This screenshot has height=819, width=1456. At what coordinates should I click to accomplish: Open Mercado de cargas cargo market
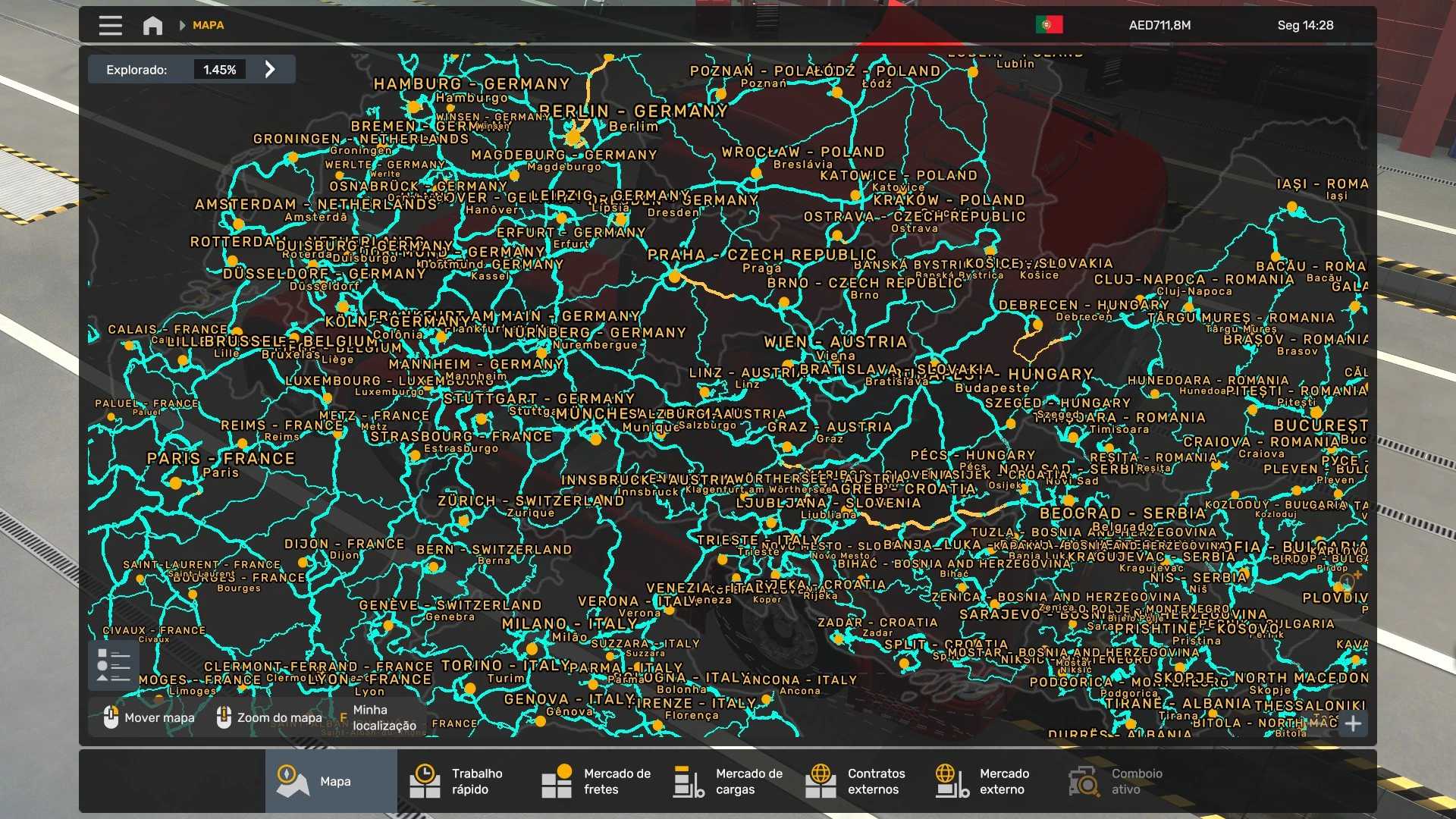click(x=729, y=781)
